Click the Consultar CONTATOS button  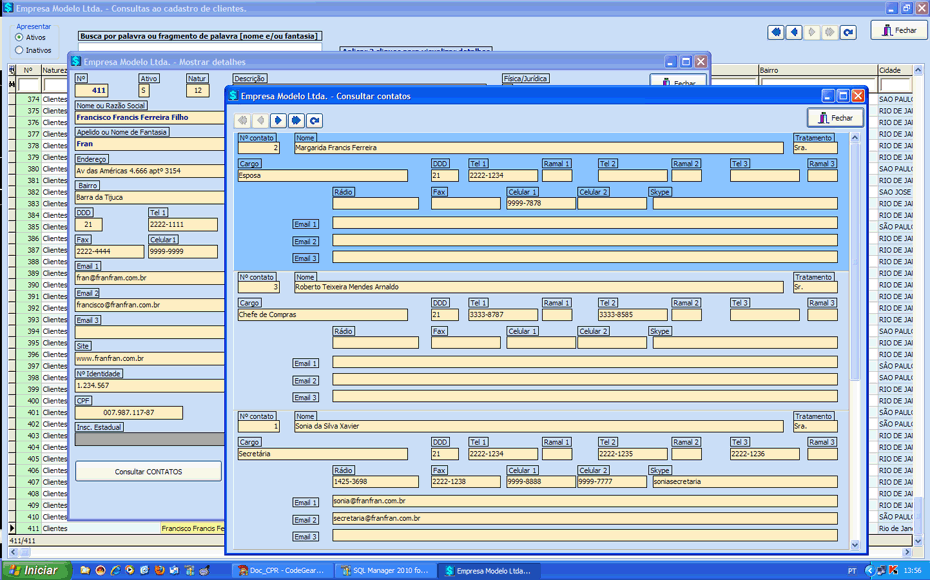tap(148, 471)
